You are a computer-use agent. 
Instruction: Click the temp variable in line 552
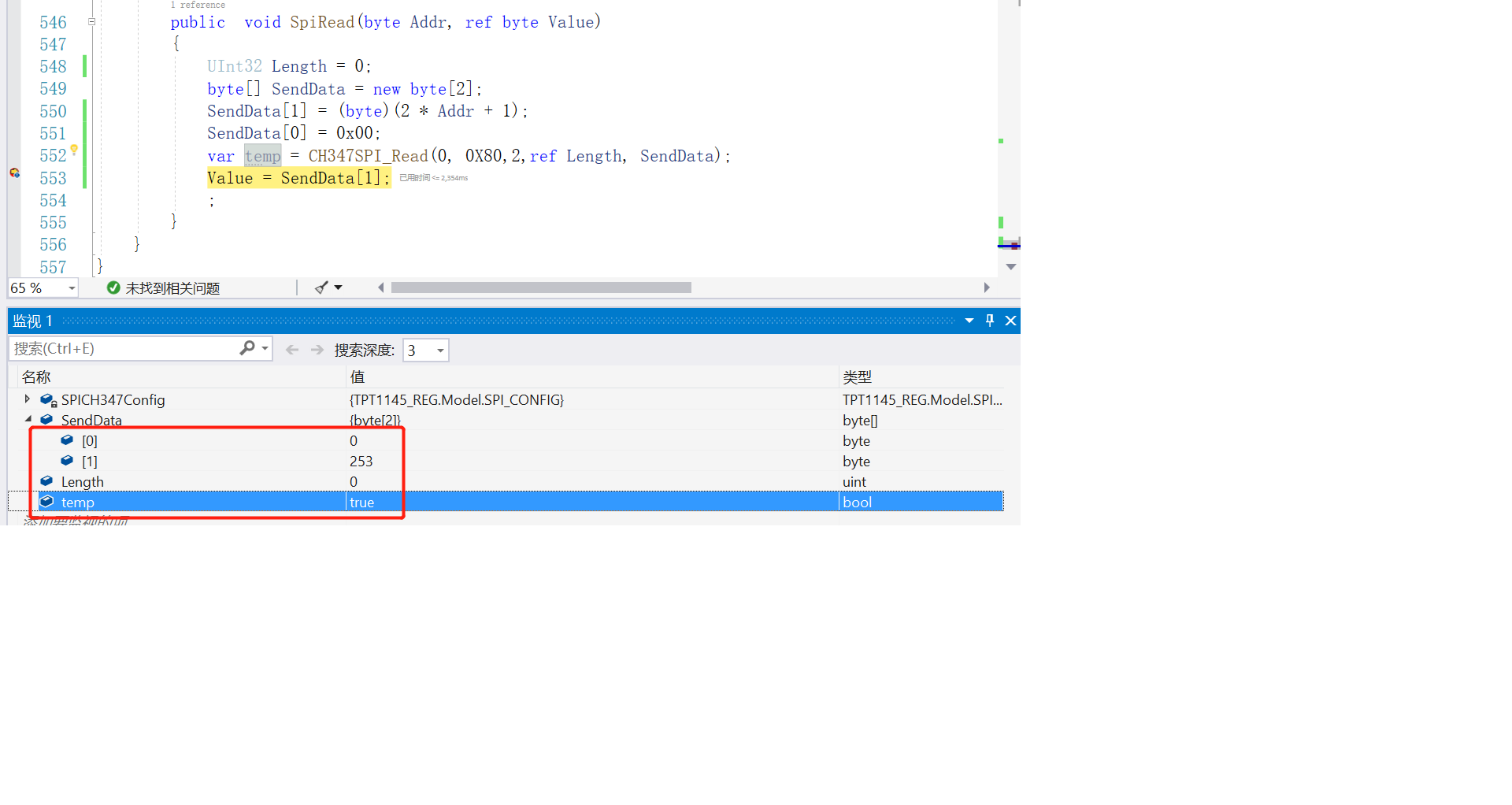262,156
